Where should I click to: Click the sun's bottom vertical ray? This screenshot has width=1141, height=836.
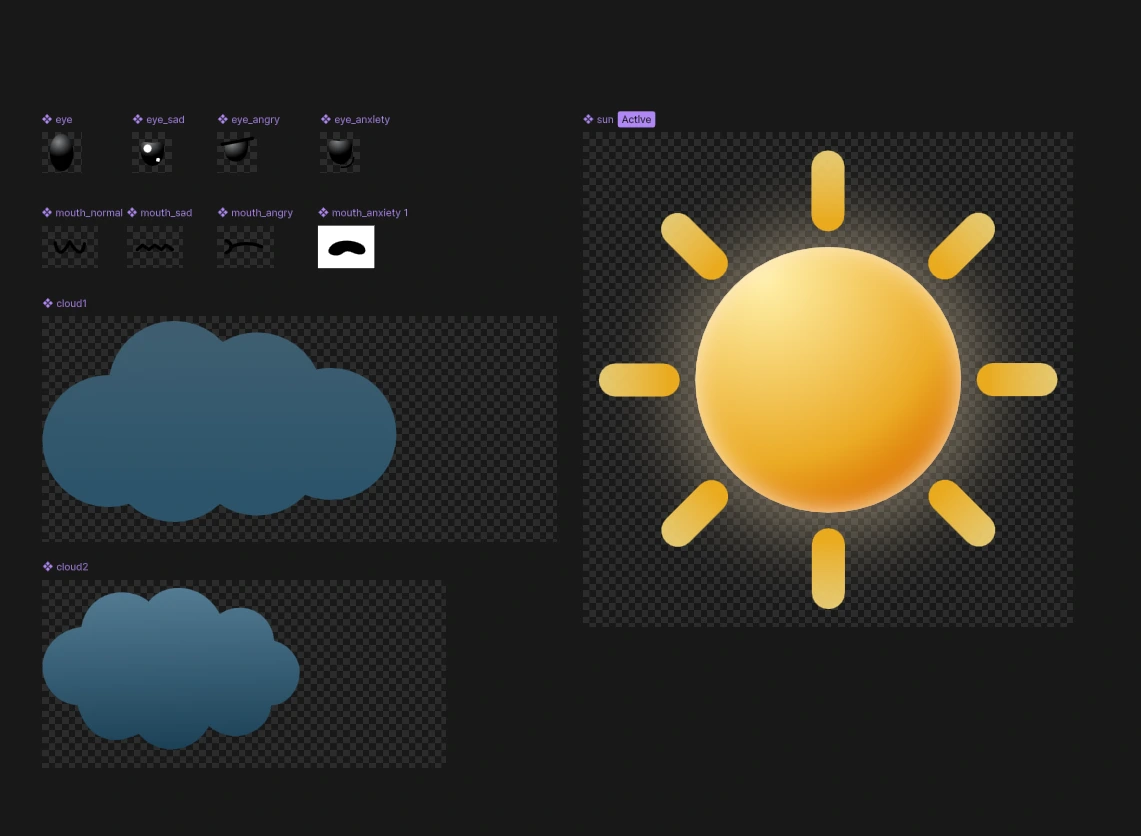[x=828, y=568]
